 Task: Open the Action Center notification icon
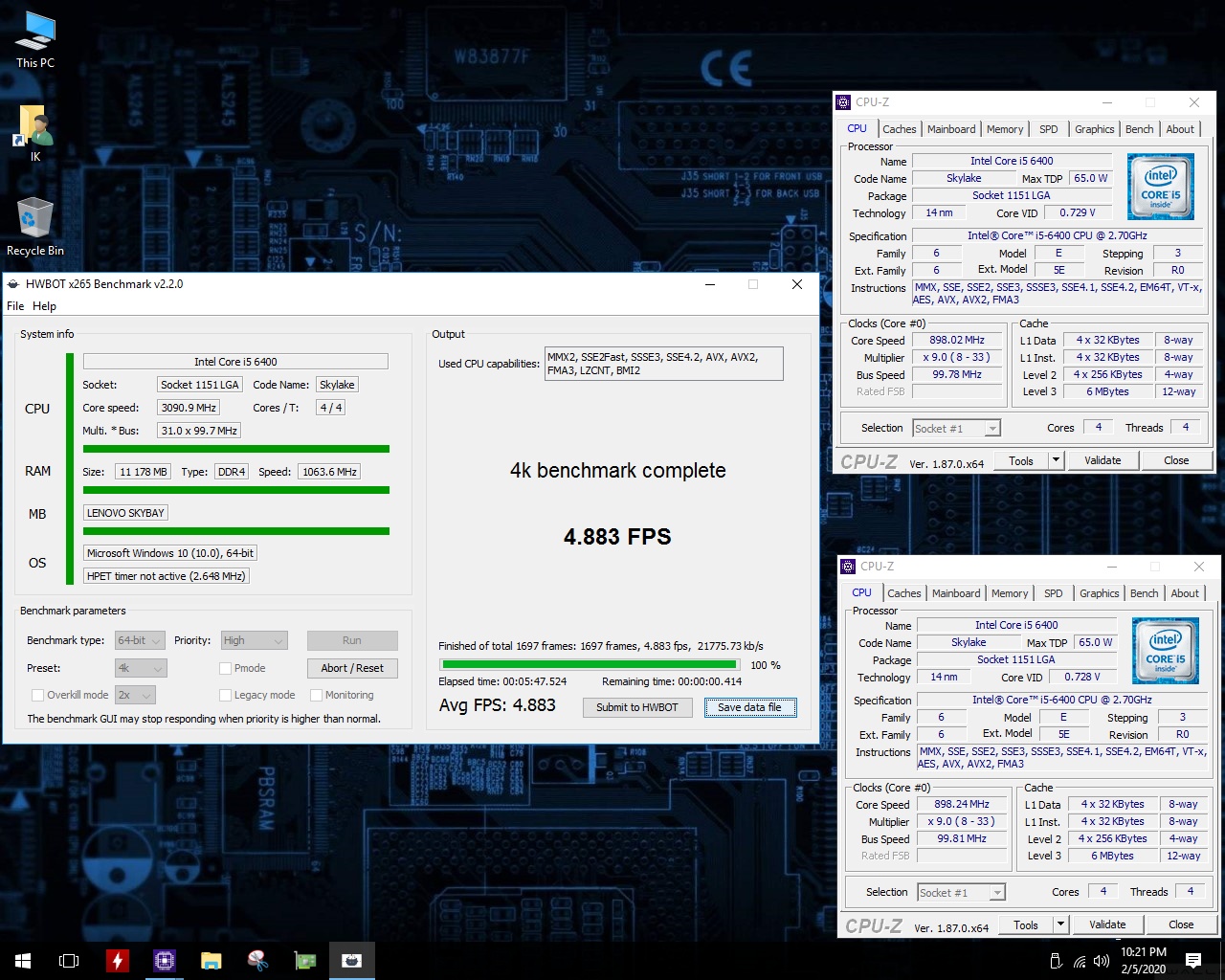pos(1193,961)
